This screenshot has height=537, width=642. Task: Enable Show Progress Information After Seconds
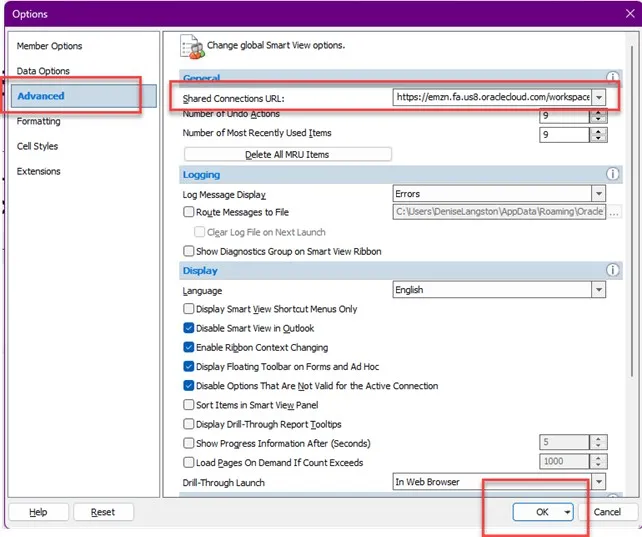tap(188, 443)
